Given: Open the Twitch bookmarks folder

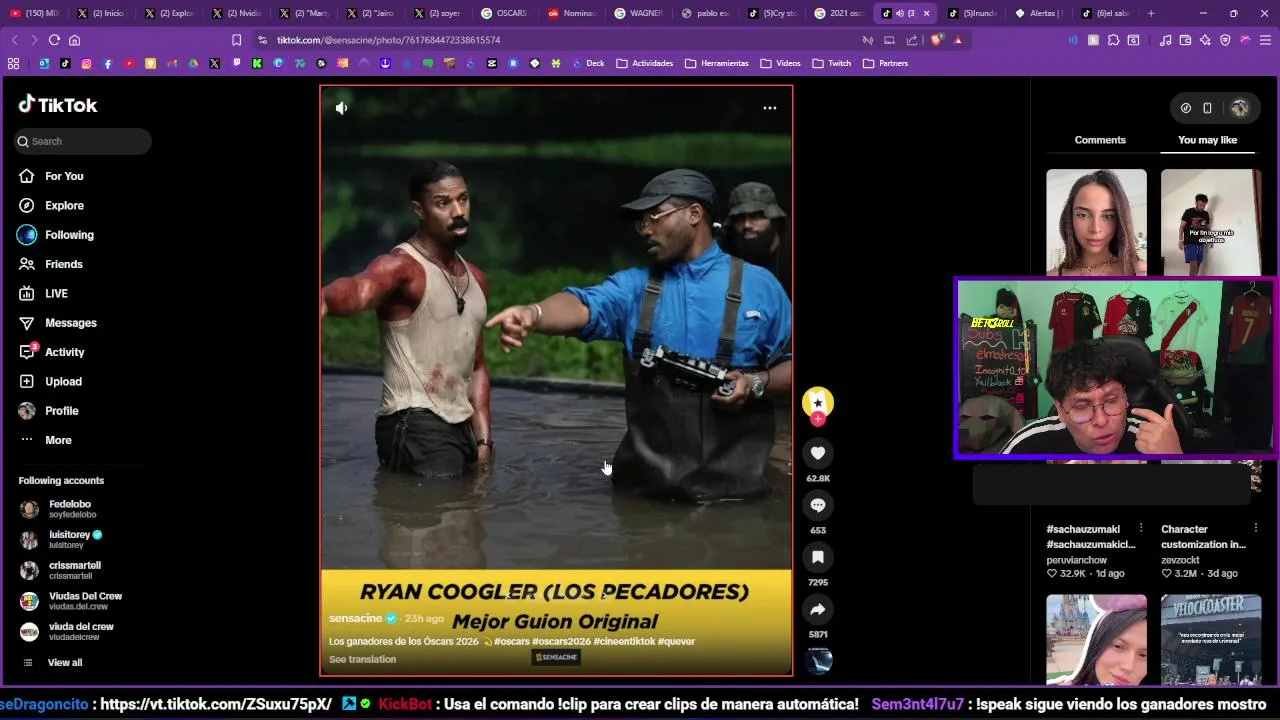Looking at the screenshot, I should pos(832,63).
